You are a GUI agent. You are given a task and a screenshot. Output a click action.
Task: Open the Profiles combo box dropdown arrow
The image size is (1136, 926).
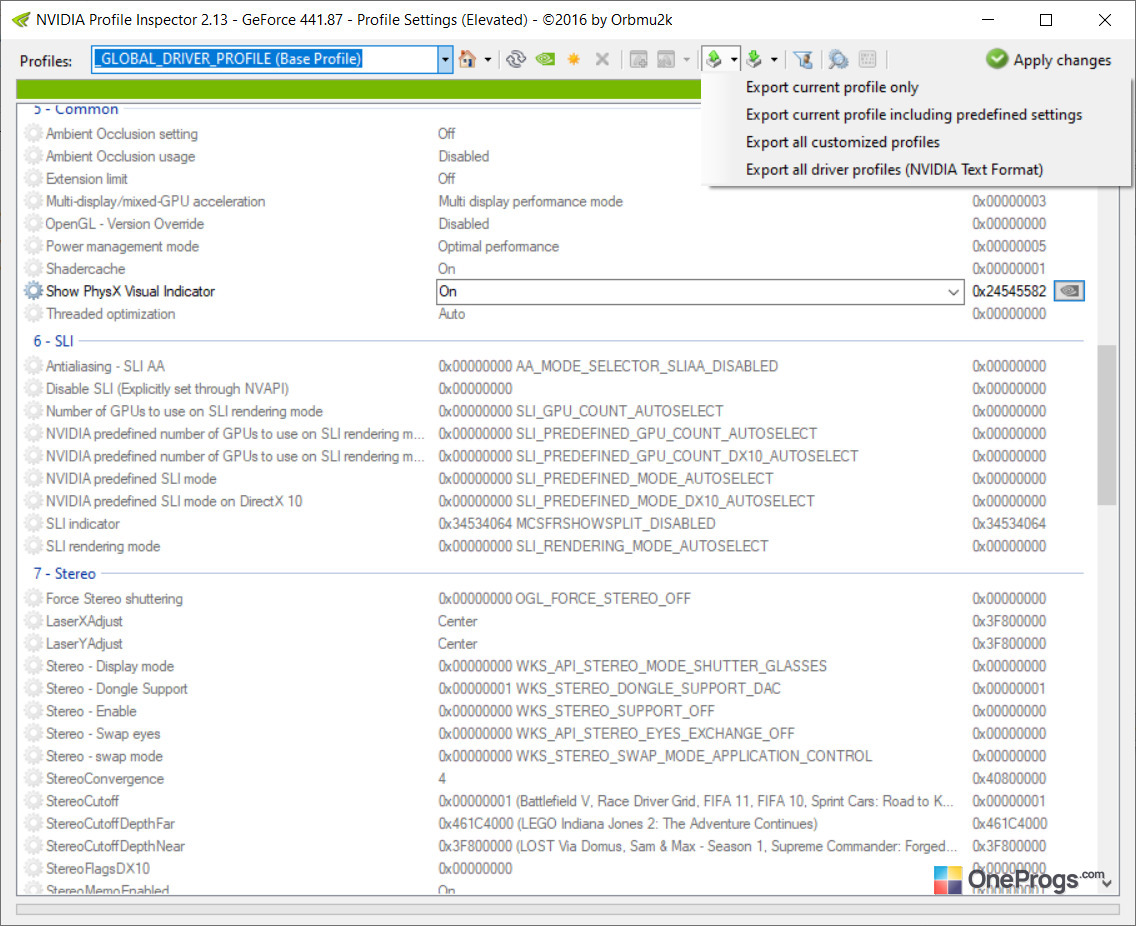click(x=445, y=59)
